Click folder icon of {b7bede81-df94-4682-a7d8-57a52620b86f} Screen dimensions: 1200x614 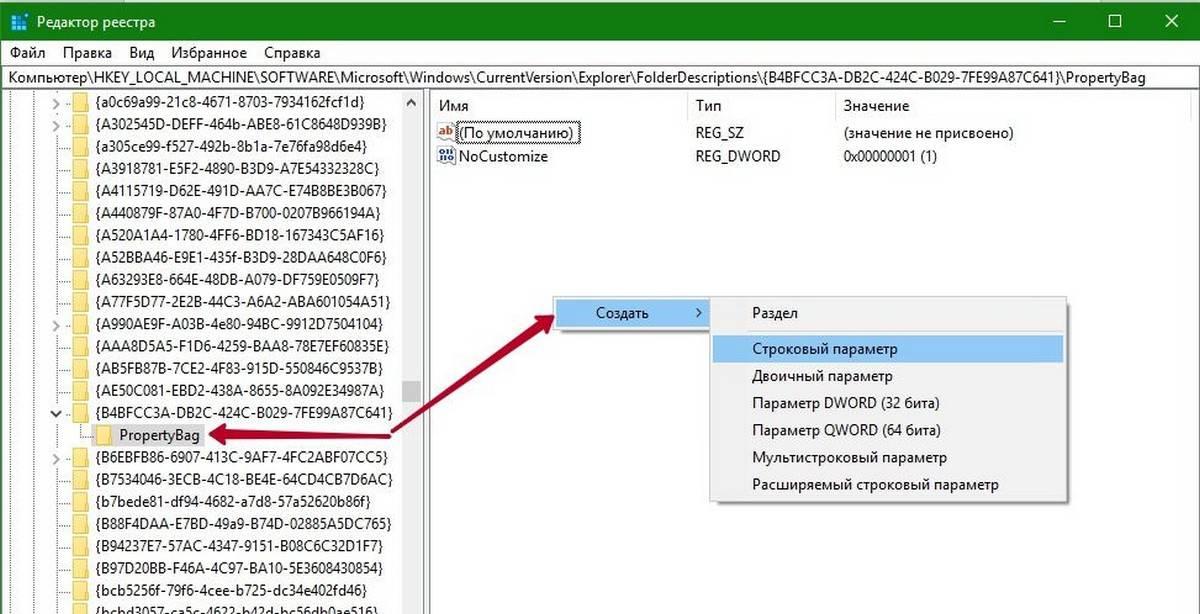pos(81,501)
